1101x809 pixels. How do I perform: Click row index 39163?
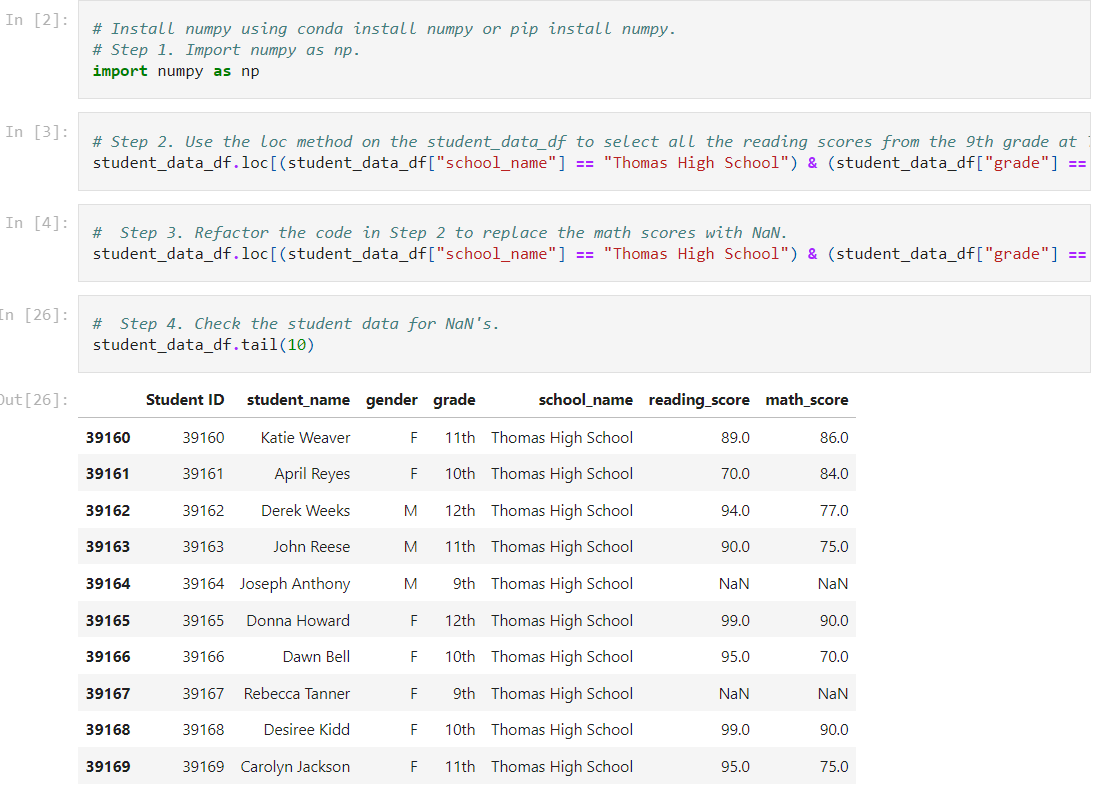108,547
